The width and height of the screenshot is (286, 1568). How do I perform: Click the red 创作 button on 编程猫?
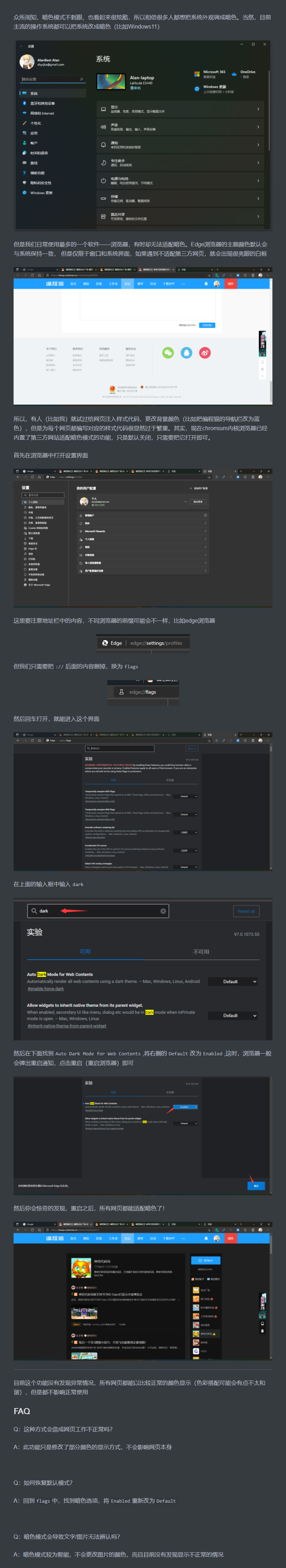(x=231, y=284)
